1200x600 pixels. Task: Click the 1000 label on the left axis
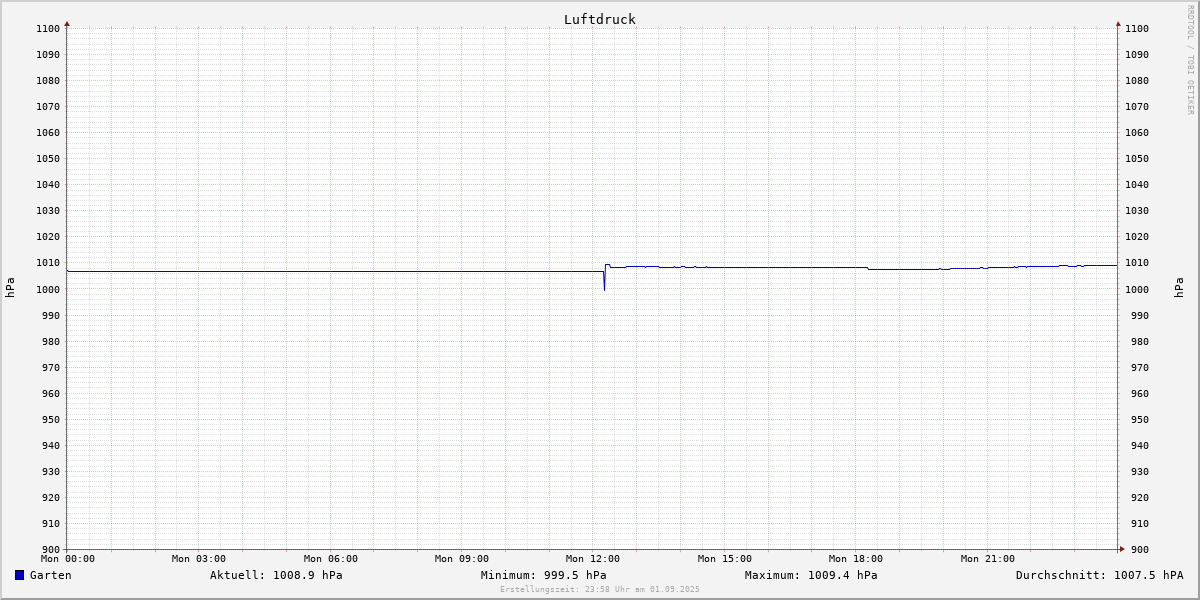(48, 289)
